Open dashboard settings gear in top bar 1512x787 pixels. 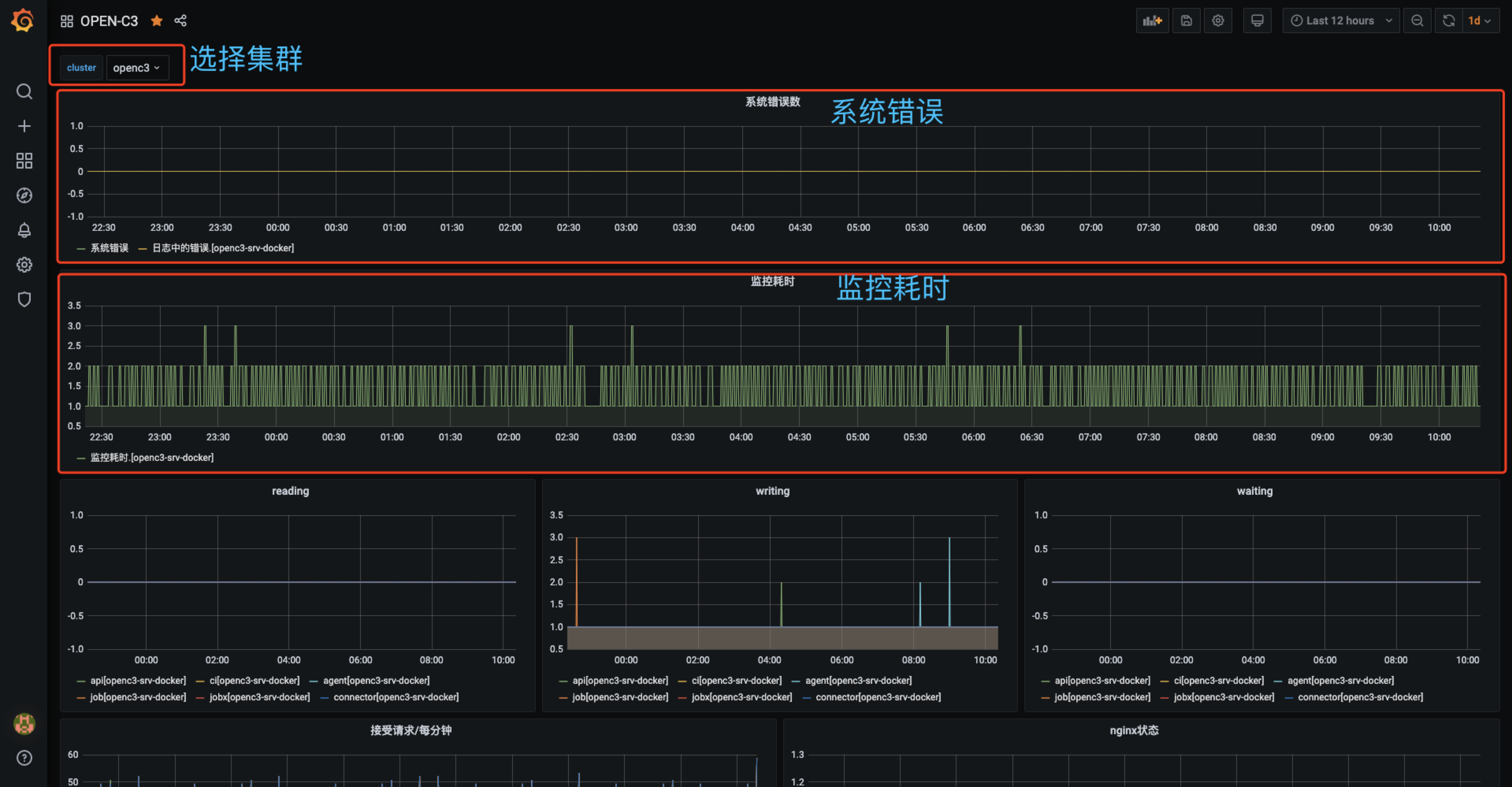tap(1218, 20)
